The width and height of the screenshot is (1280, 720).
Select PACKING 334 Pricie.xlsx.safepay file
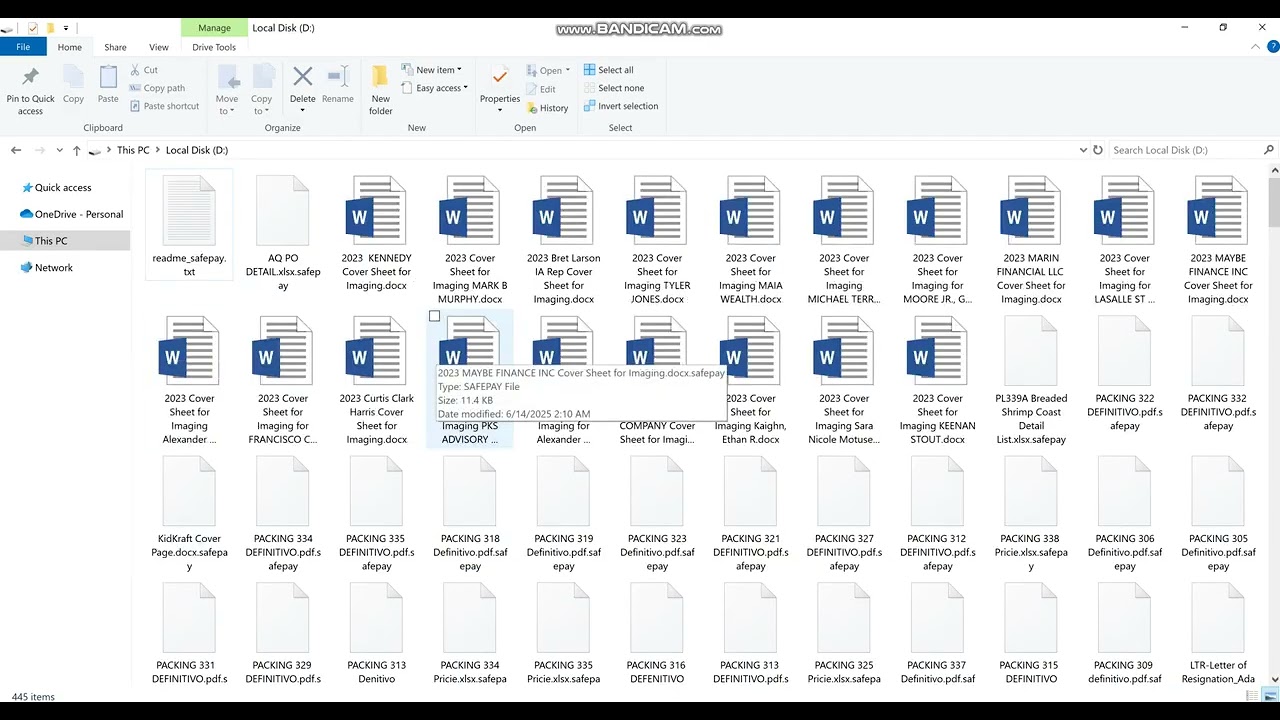tap(470, 633)
